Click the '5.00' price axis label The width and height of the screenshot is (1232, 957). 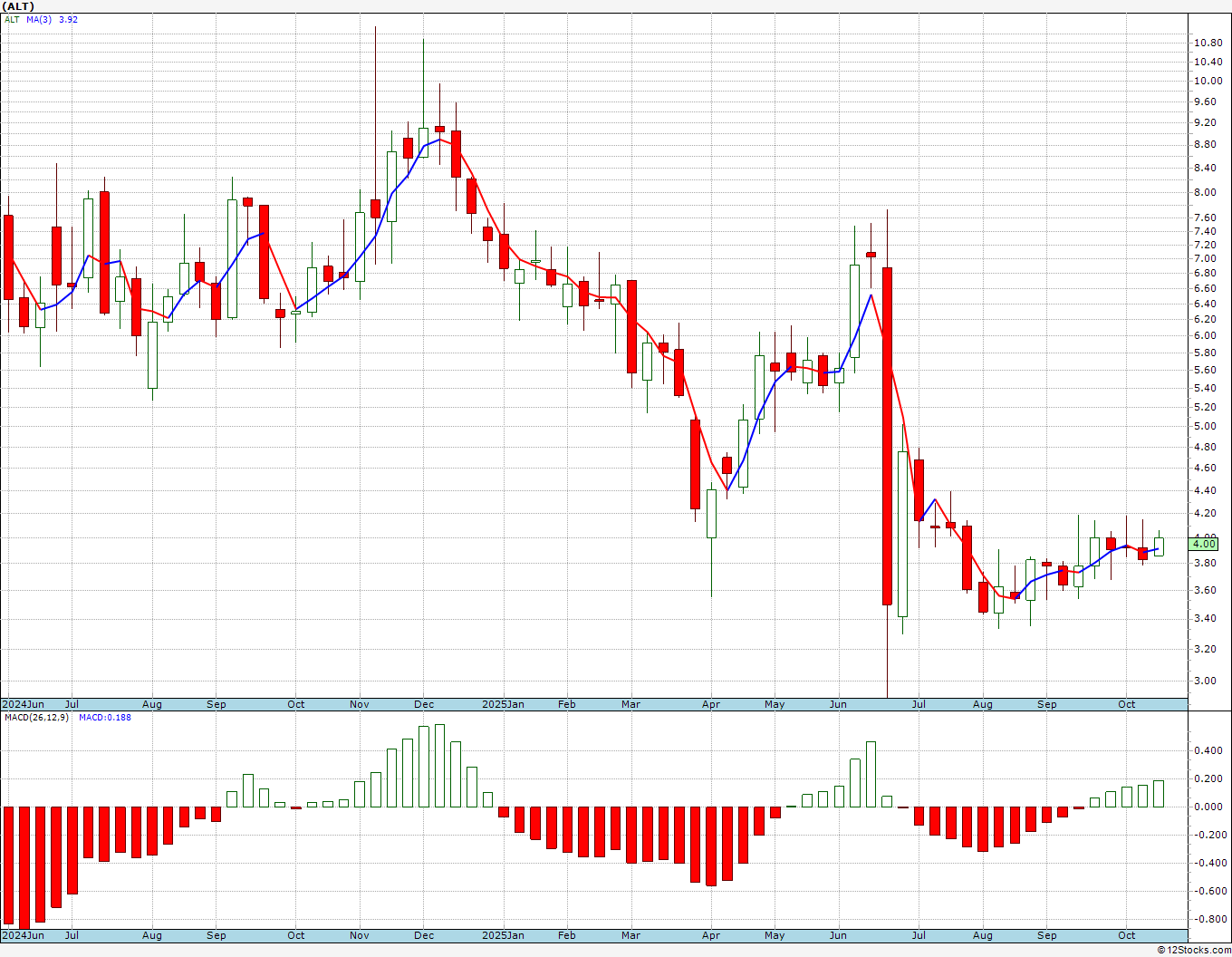click(1205, 427)
